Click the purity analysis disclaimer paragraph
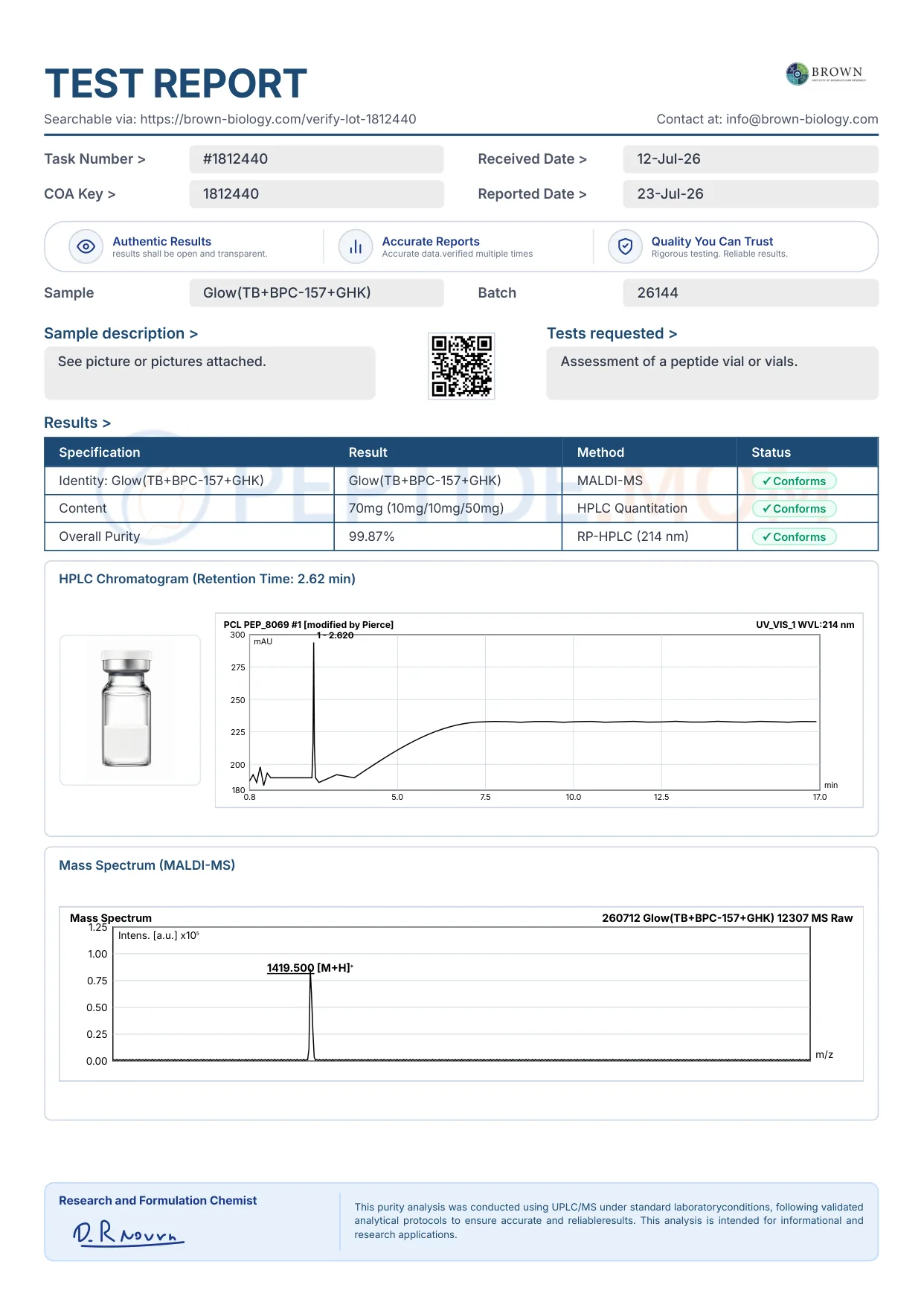 coord(609,1221)
